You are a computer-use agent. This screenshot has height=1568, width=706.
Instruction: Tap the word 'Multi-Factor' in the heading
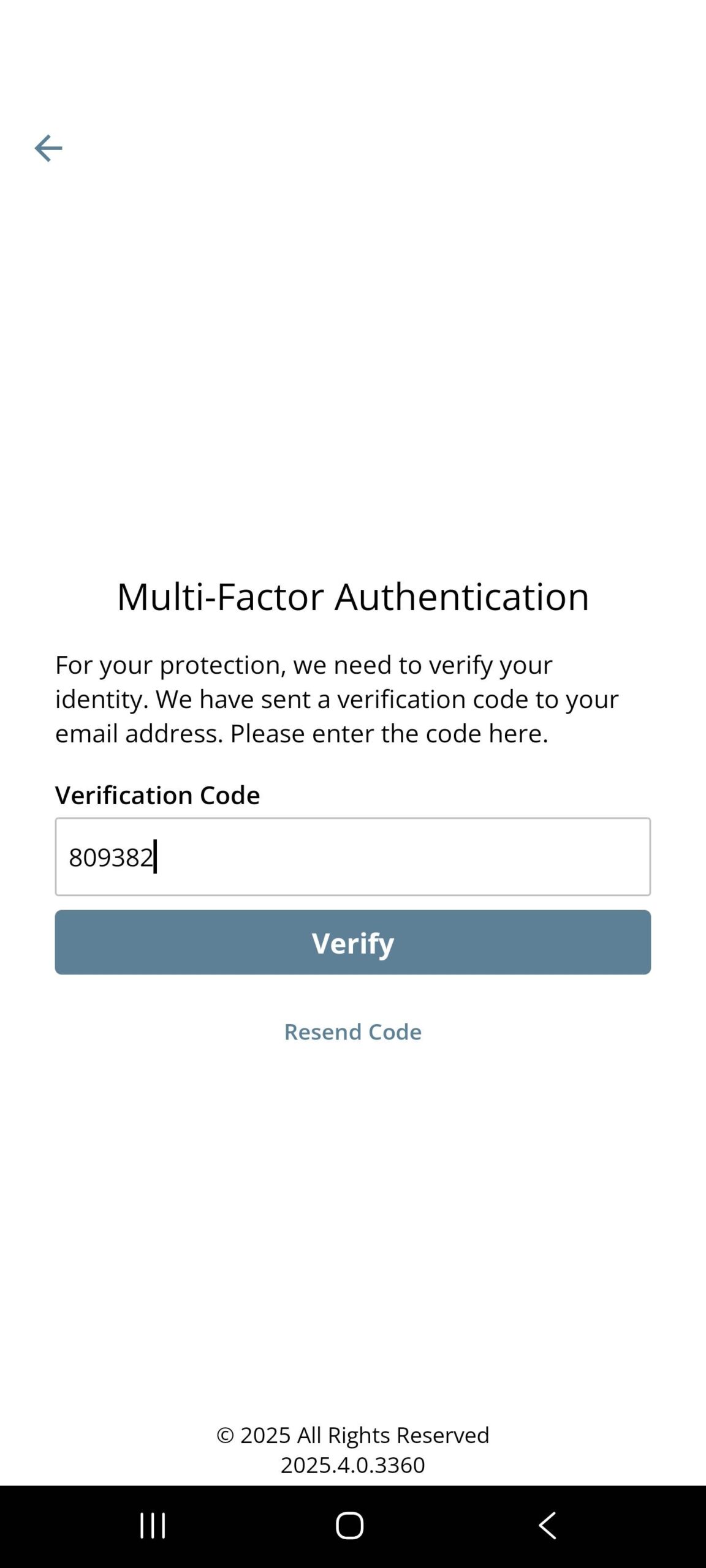coord(220,596)
